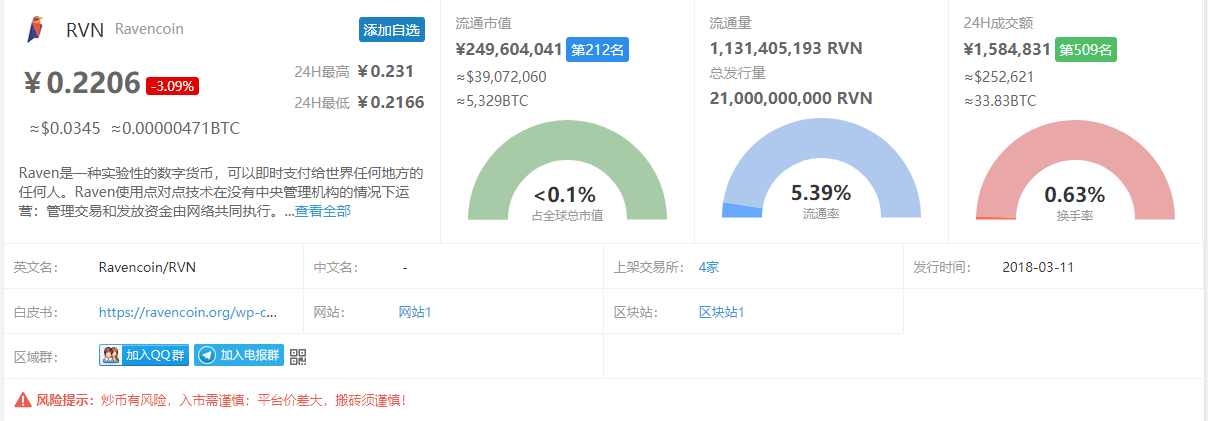The image size is (1208, 421).
Task: Click the red 换手率 turnover gauge
Action: coord(1075,170)
